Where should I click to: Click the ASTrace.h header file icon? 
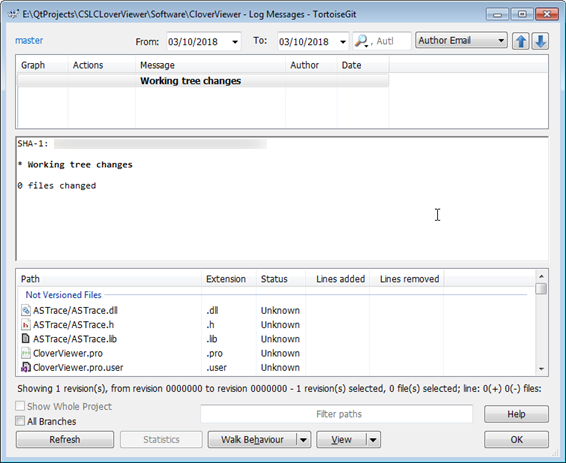(x=26, y=325)
